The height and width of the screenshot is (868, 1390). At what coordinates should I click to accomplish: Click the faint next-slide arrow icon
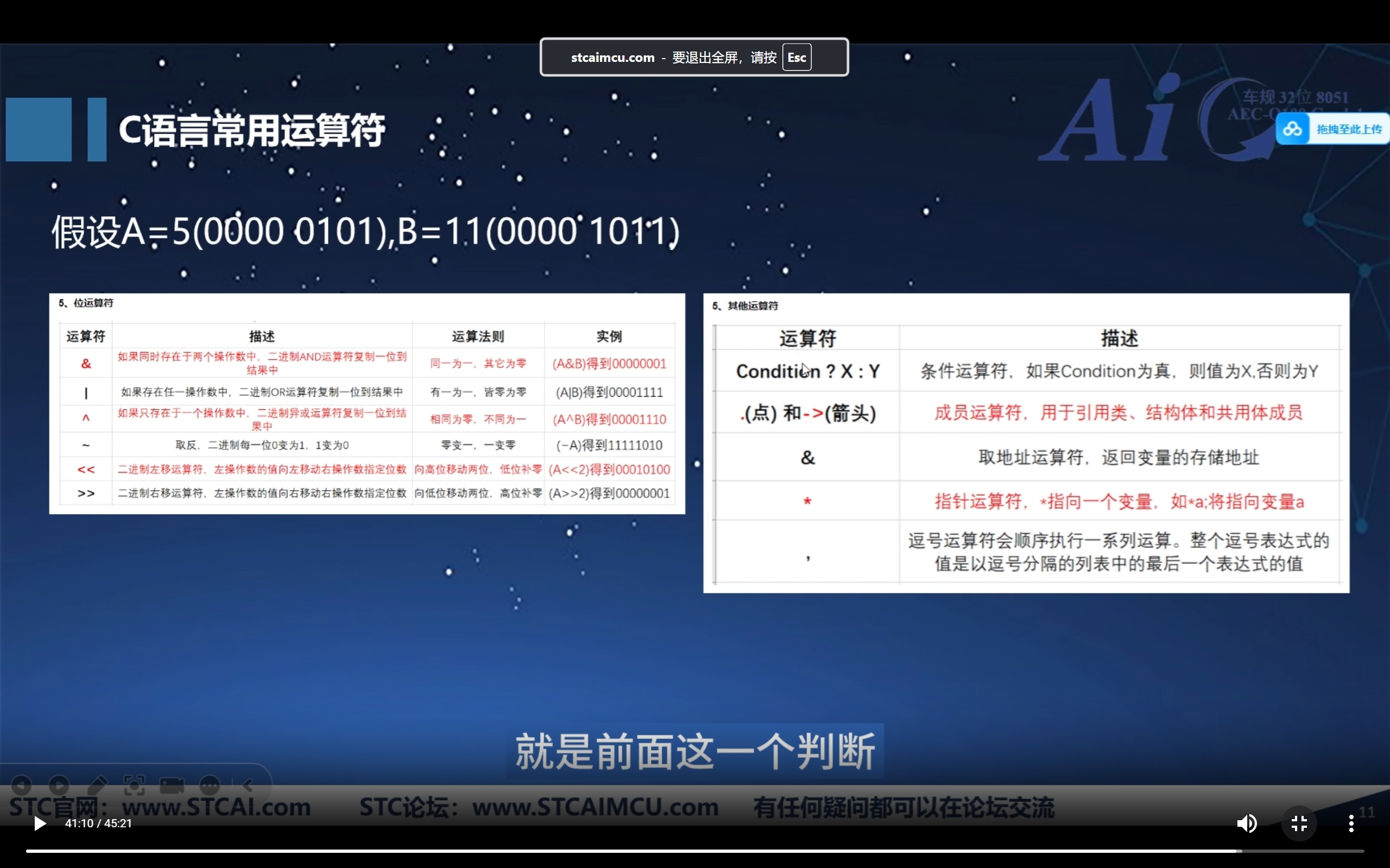tap(59, 785)
